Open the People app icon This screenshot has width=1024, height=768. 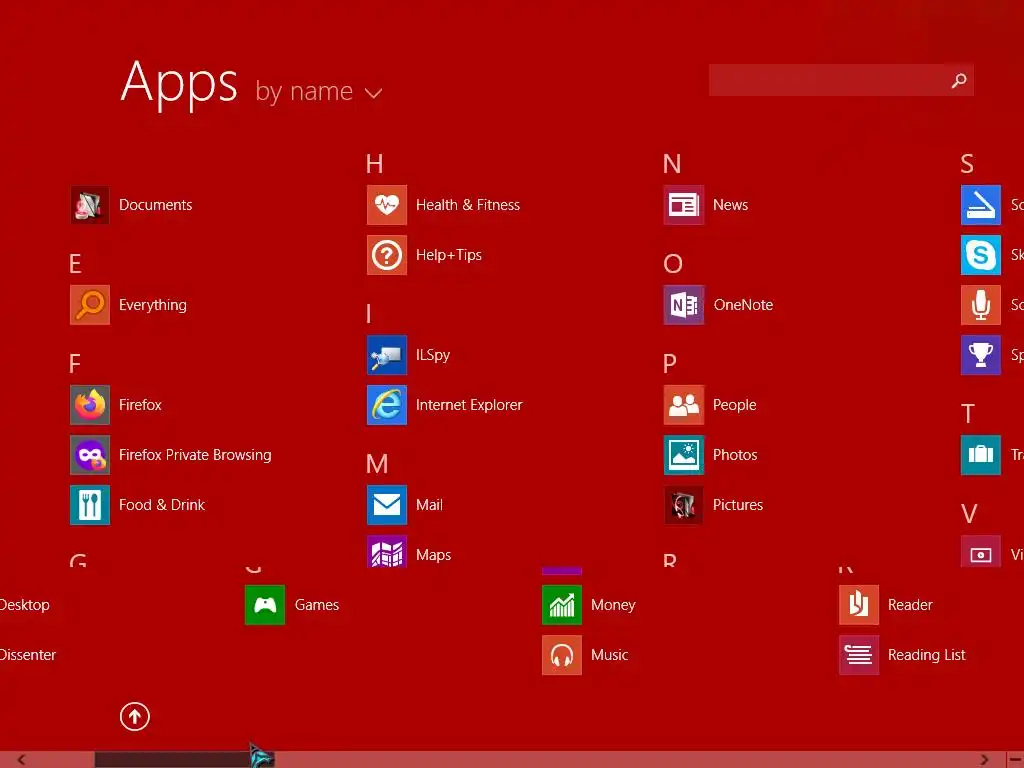pyautogui.click(x=684, y=405)
